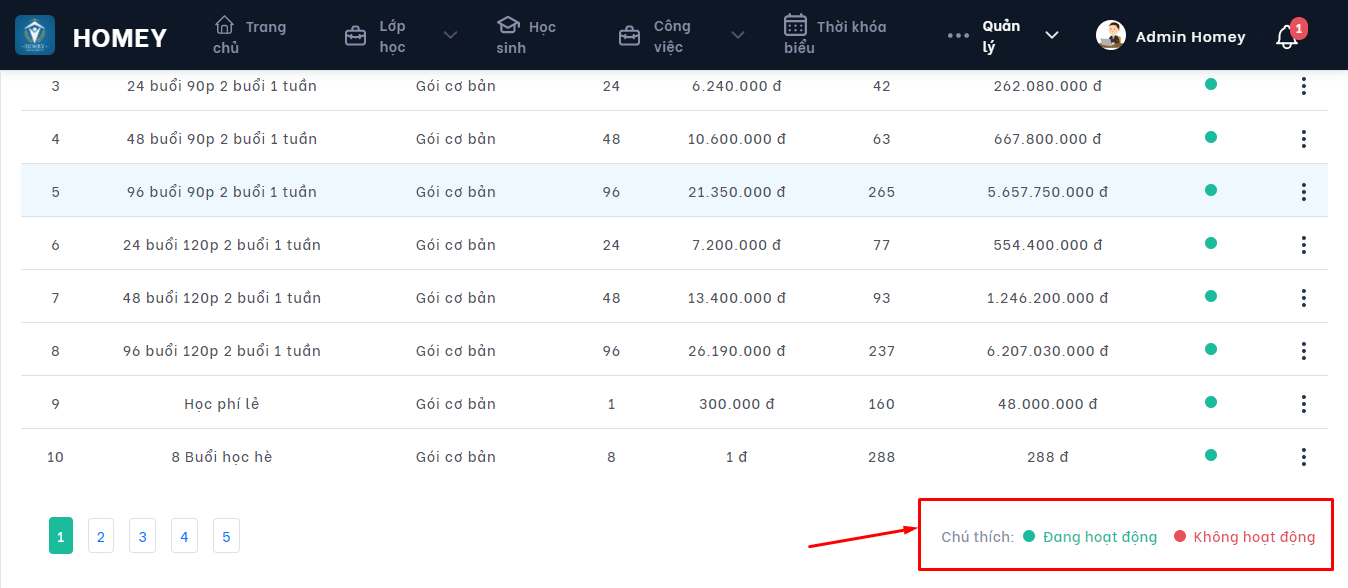Click the Admin Homey avatar
Image resolution: width=1348 pixels, height=588 pixels.
coord(1111,36)
